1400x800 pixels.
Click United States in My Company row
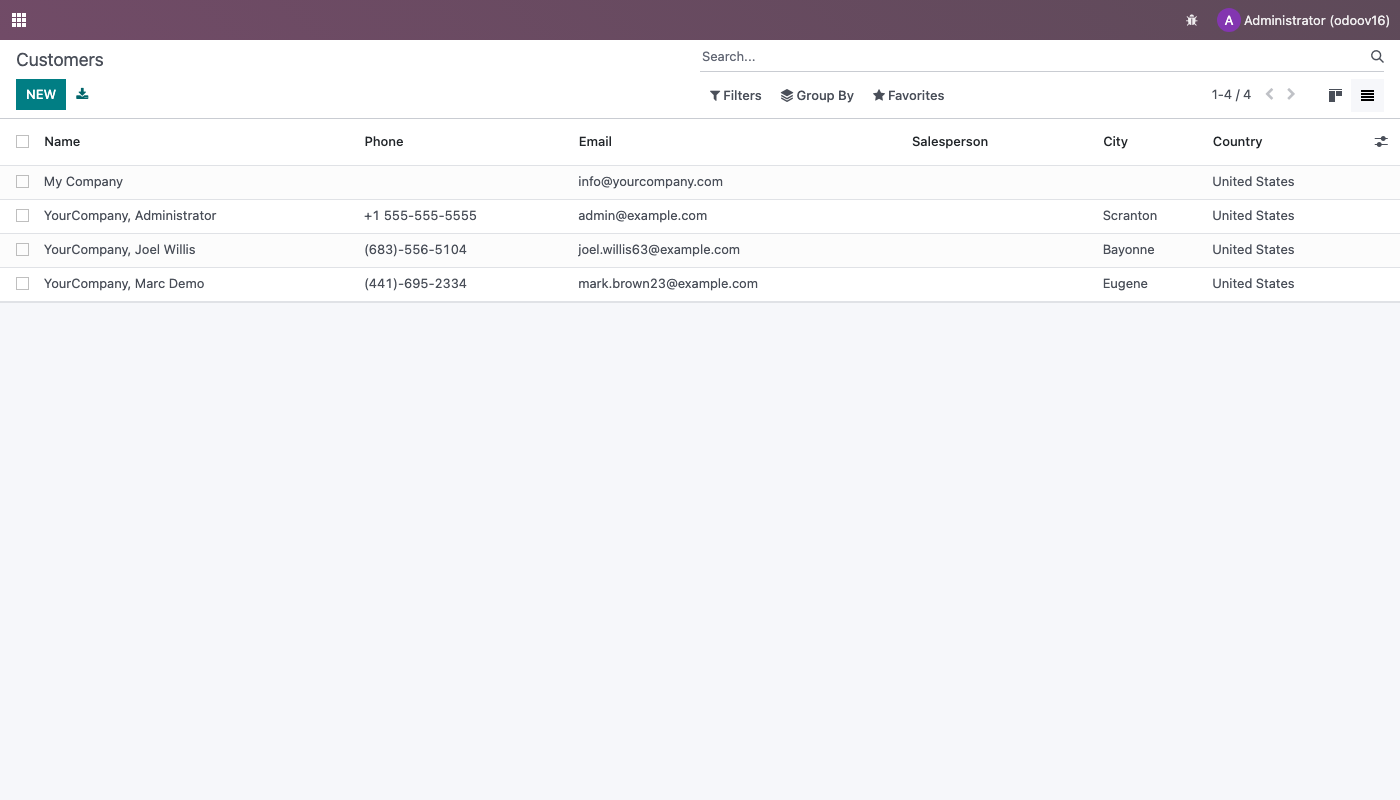[1253, 182]
